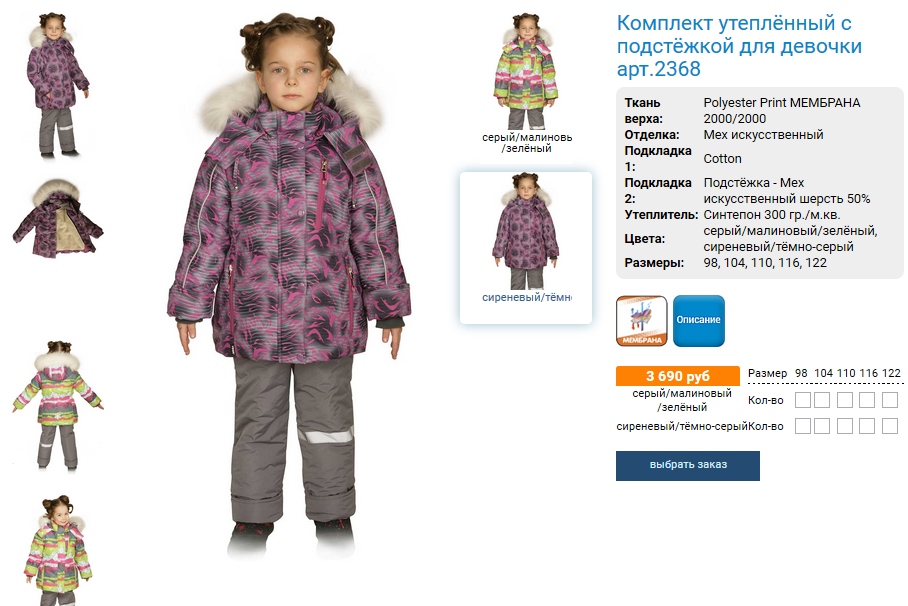View the green jacket back-view thumbnail
Image resolution: width=908 pixels, height=606 pixels.
pos(57,404)
